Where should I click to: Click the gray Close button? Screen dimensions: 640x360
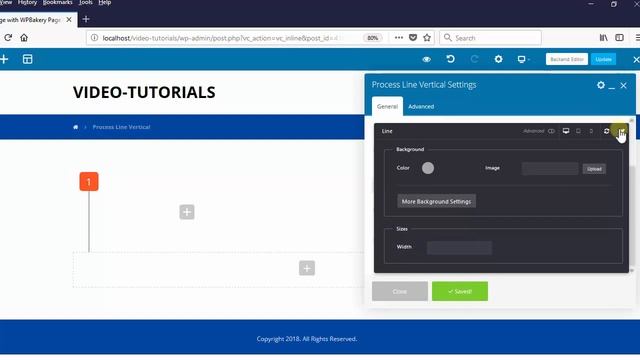pyautogui.click(x=400, y=291)
